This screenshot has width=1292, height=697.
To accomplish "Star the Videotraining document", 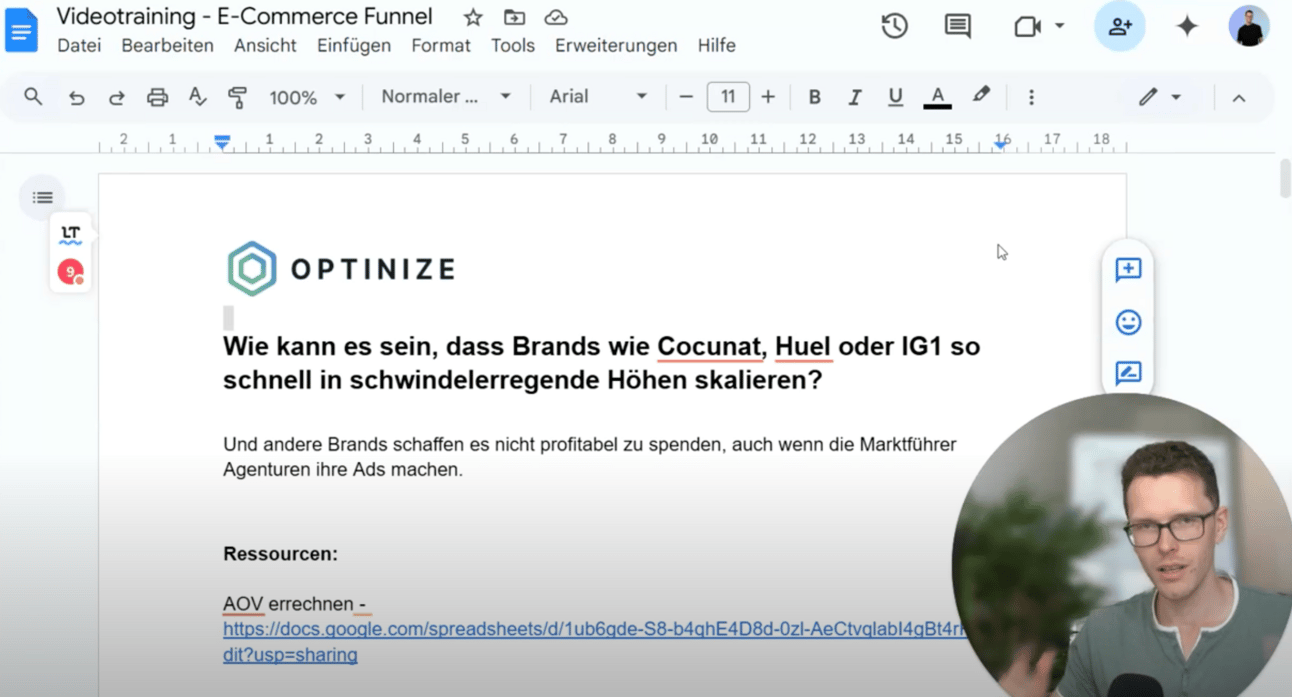I will click(473, 18).
